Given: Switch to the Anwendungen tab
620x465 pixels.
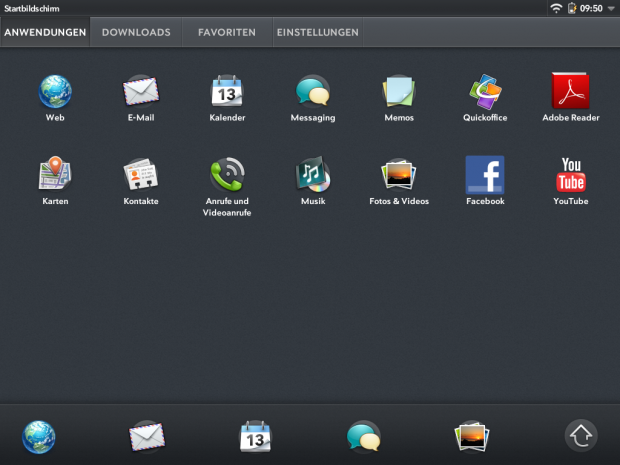Looking at the screenshot, I should 45,32.
